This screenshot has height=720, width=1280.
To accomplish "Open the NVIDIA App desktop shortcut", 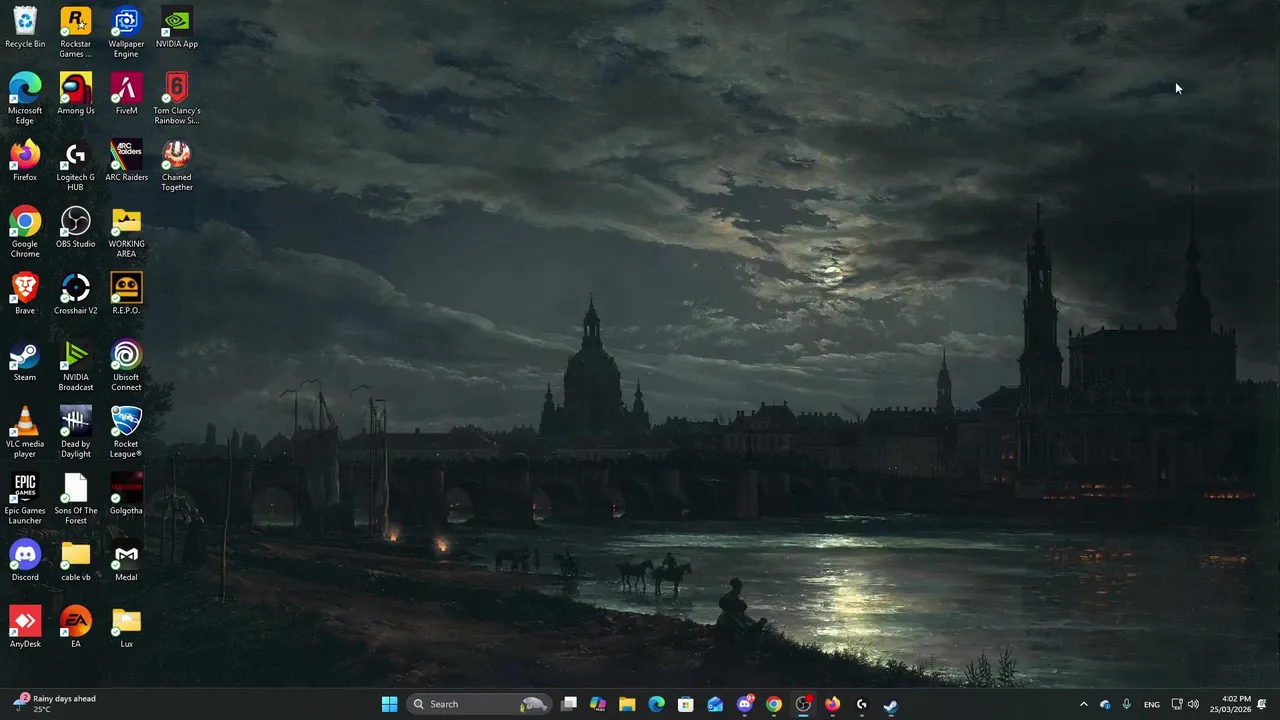I will pos(177,28).
